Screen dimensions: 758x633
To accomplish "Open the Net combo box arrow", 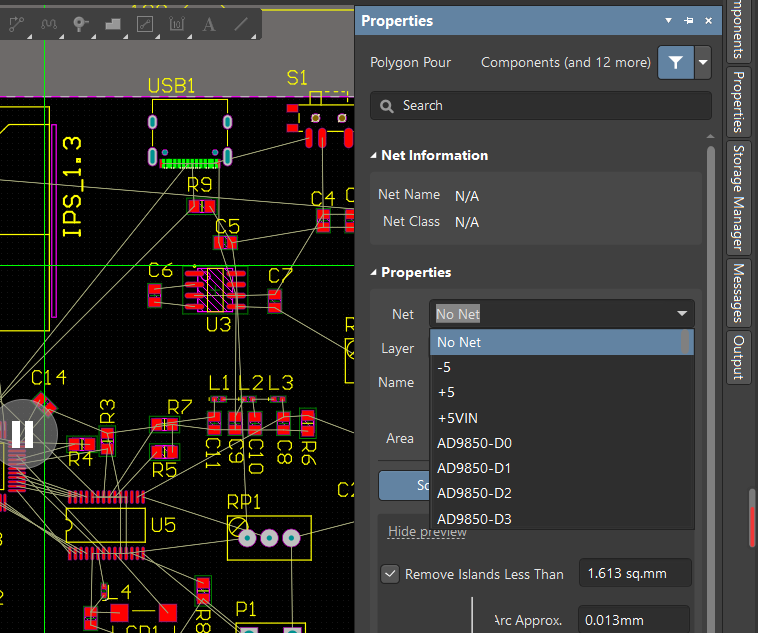I will (682, 314).
